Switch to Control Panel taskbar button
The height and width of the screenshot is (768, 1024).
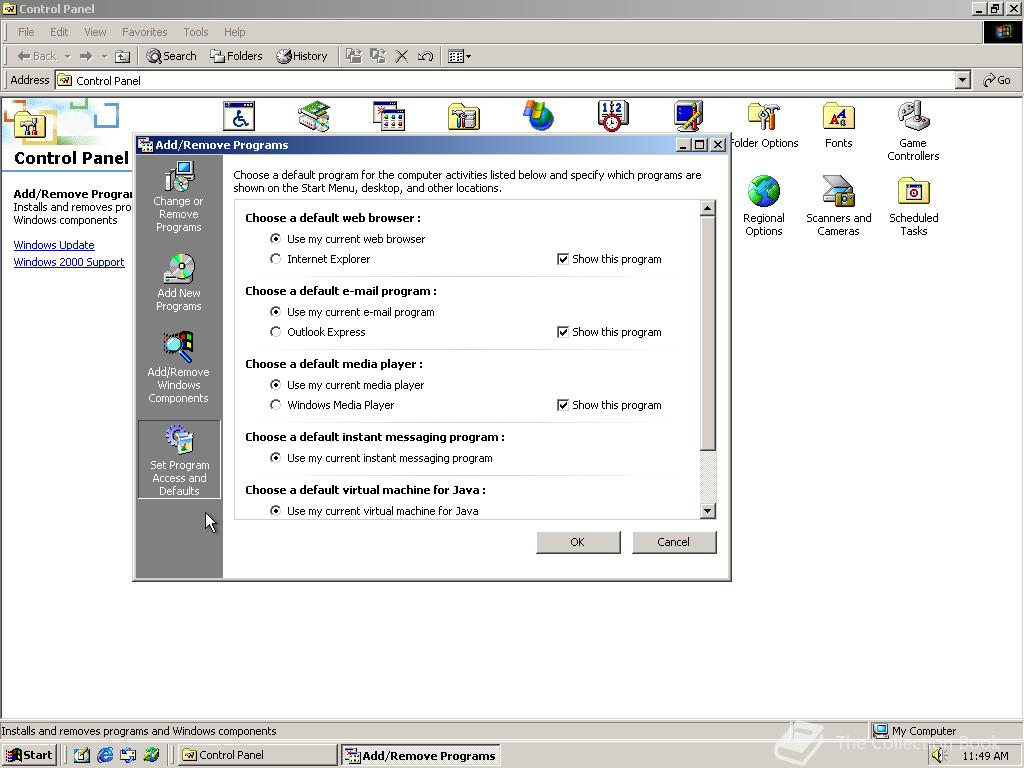pos(257,755)
